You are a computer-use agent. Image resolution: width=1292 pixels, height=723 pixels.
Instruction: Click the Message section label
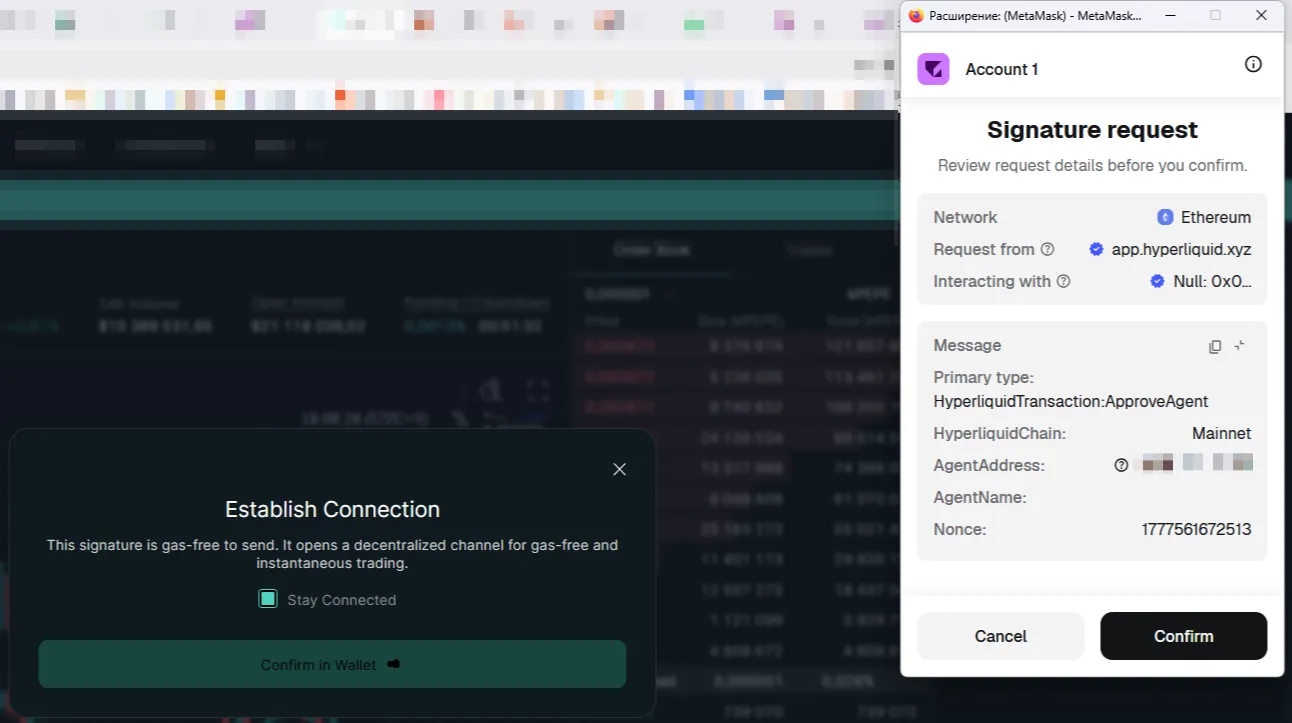967,345
